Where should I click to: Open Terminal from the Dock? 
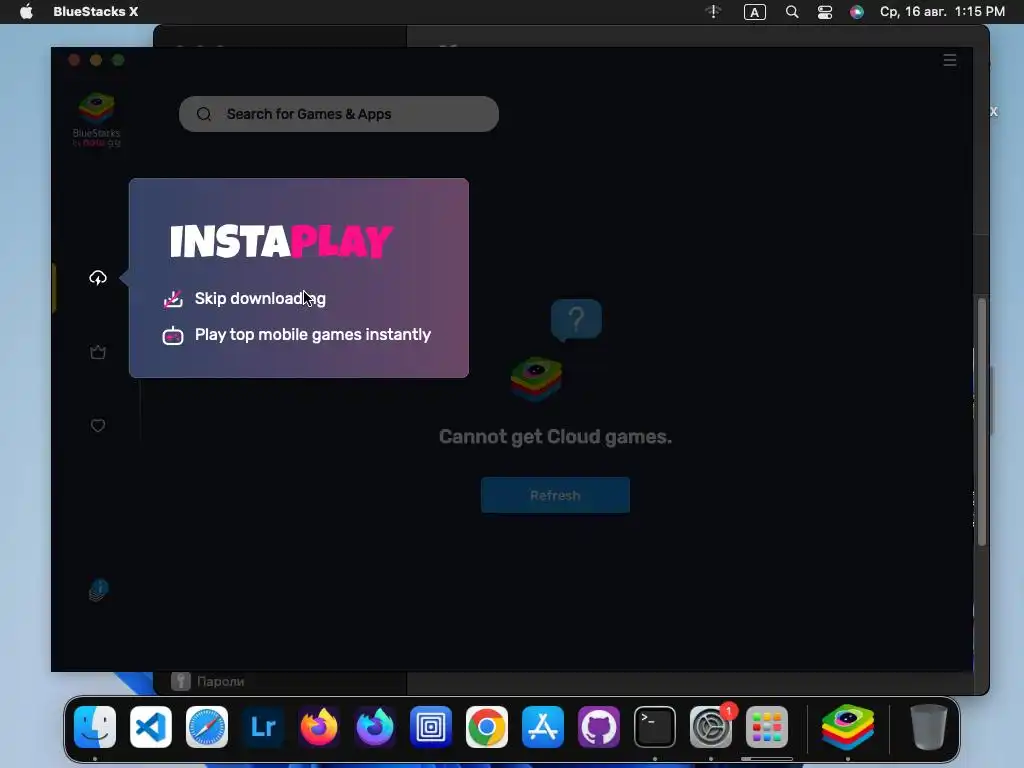point(655,727)
